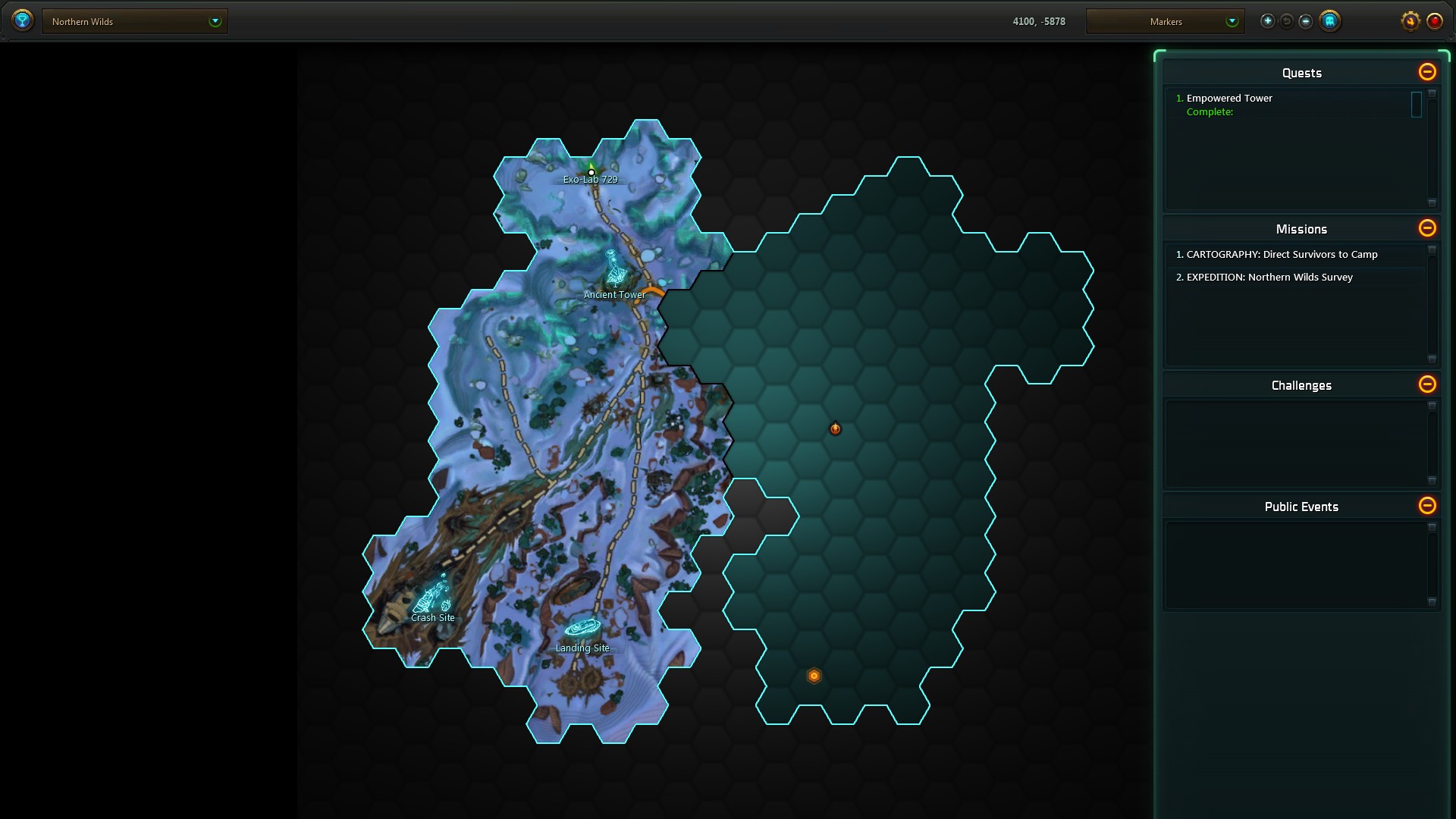Click the world map globe icon
Screen dimensions: 1456x819
(x=23, y=20)
